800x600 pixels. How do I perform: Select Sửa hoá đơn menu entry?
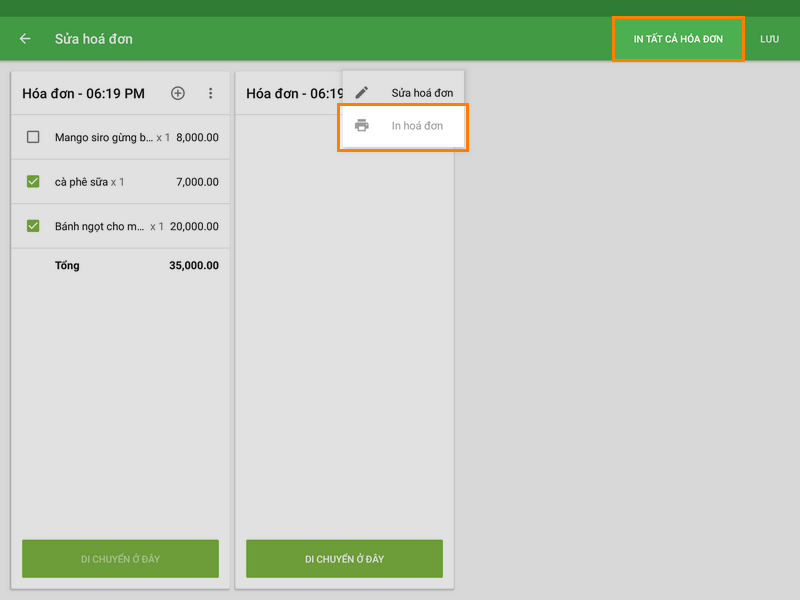pos(403,92)
